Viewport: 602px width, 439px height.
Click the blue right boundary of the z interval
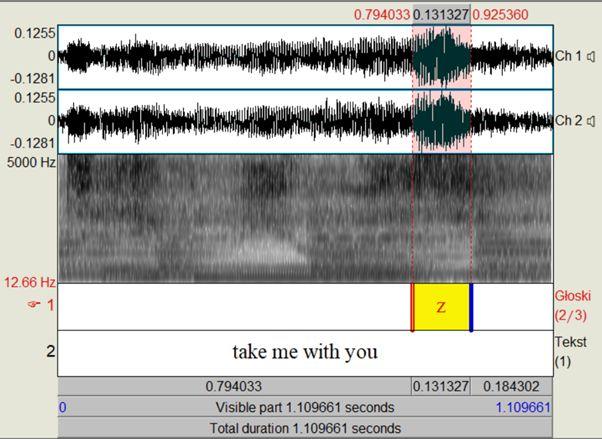pyautogui.click(x=470, y=307)
